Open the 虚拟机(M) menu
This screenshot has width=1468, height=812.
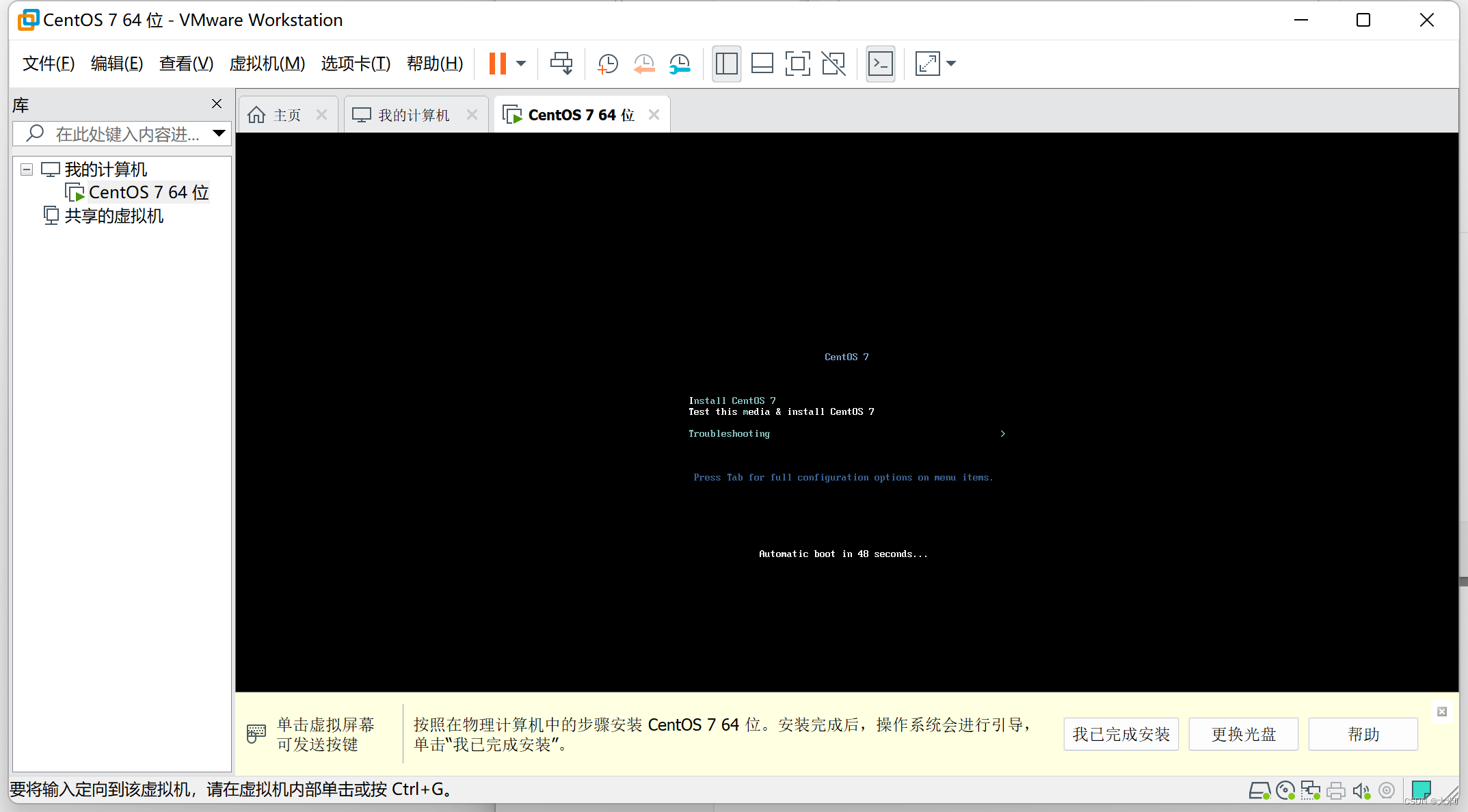click(267, 64)
